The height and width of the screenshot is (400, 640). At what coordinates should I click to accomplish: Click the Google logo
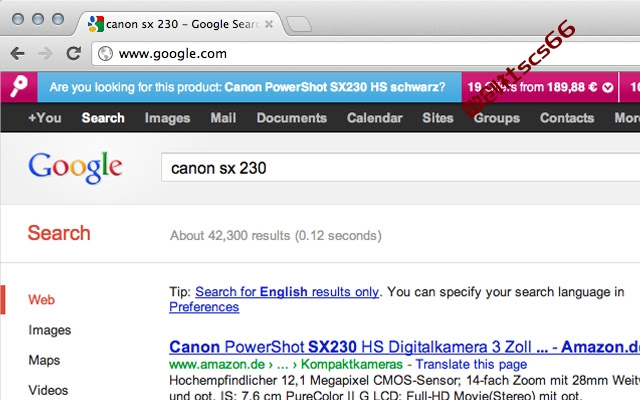pyautogui.click(x=76, y=167)
